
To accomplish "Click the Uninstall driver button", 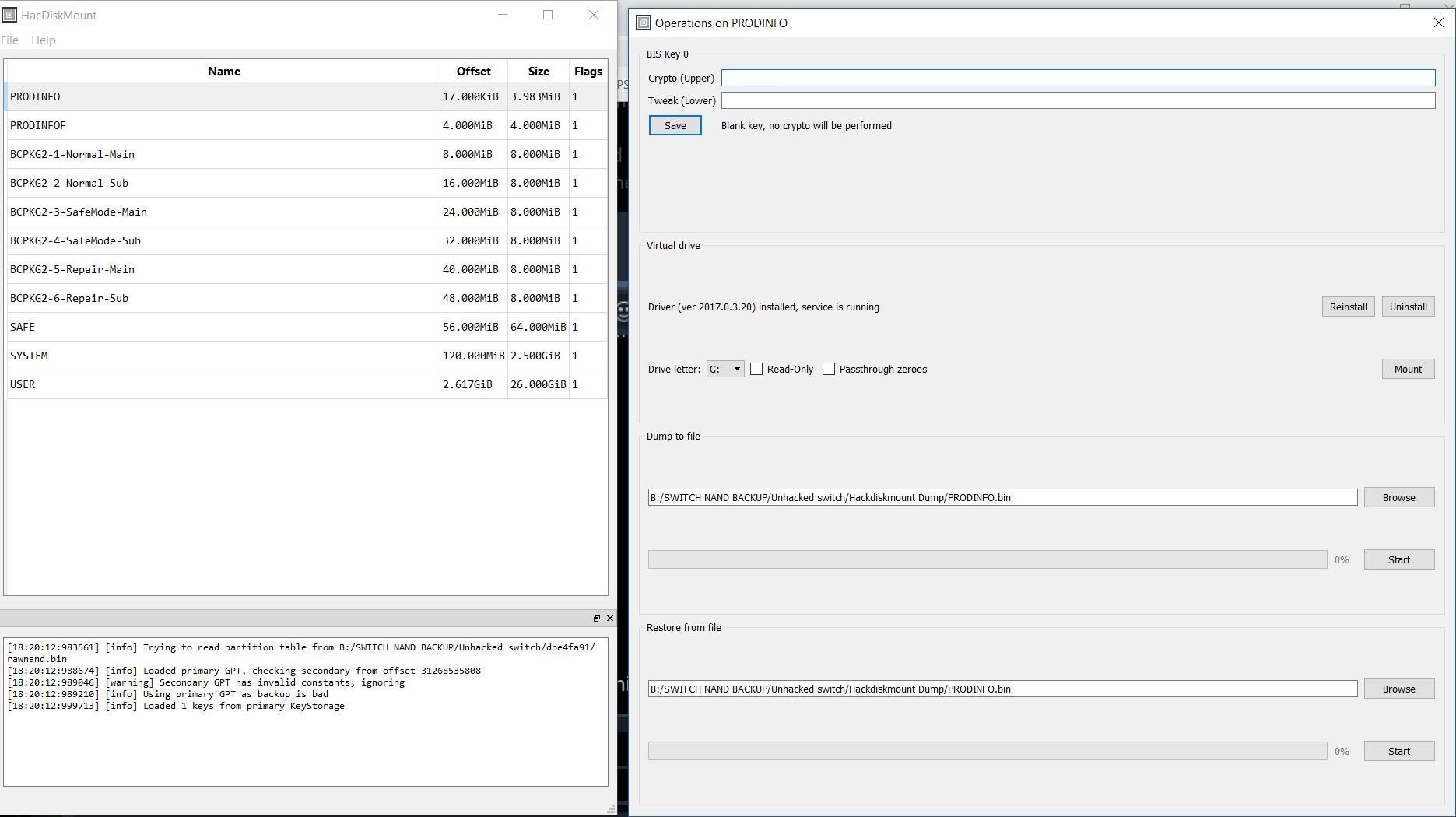I will 1409,307.
